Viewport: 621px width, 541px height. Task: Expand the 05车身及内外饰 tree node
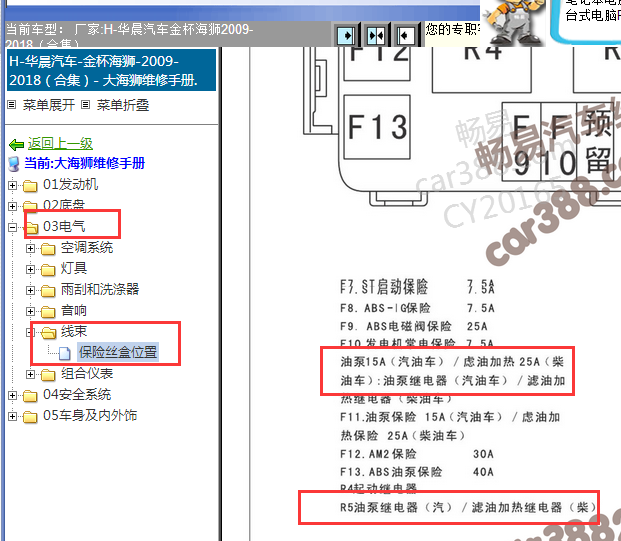pyautogui.click(x=12, y=416)
